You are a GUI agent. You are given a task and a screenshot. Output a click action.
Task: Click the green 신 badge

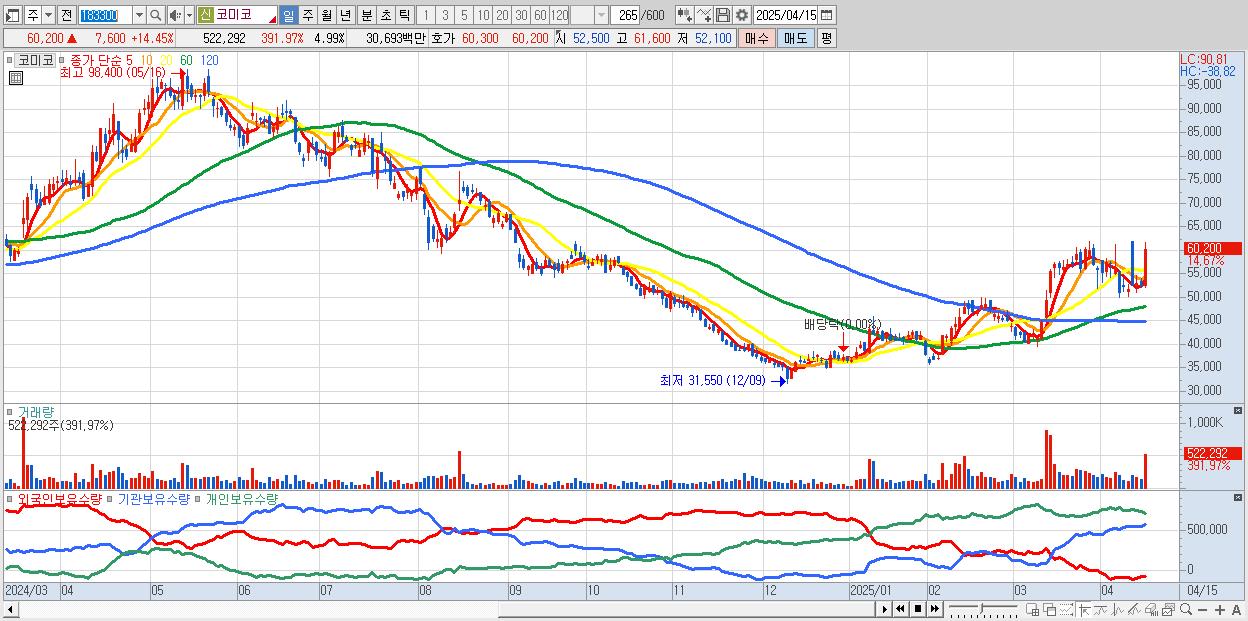pyautogui.click(x=205, y=15)
